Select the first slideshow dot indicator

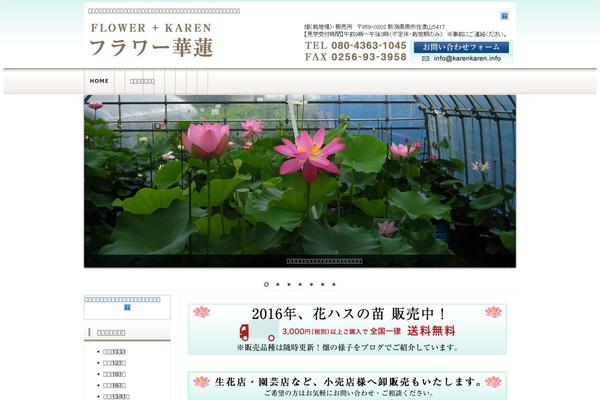click(266, 284)
